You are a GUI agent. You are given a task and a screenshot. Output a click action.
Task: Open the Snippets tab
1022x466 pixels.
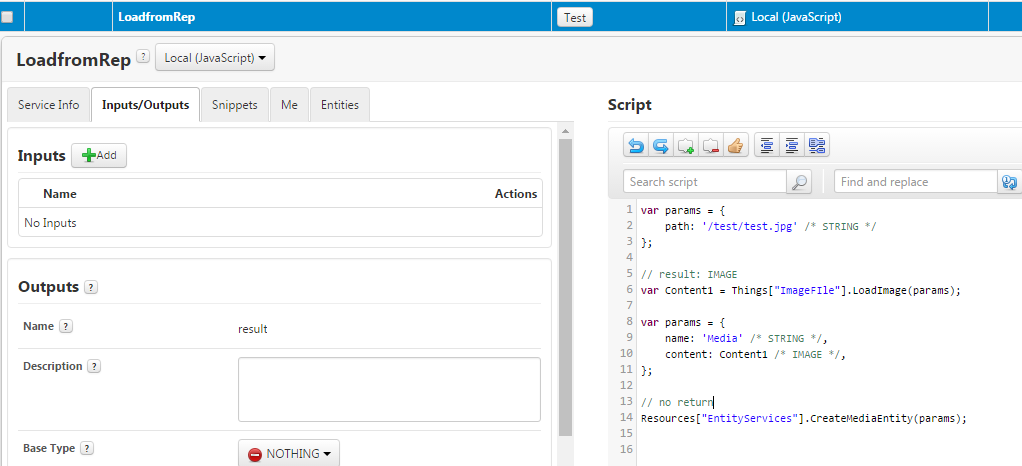[235, 104]
